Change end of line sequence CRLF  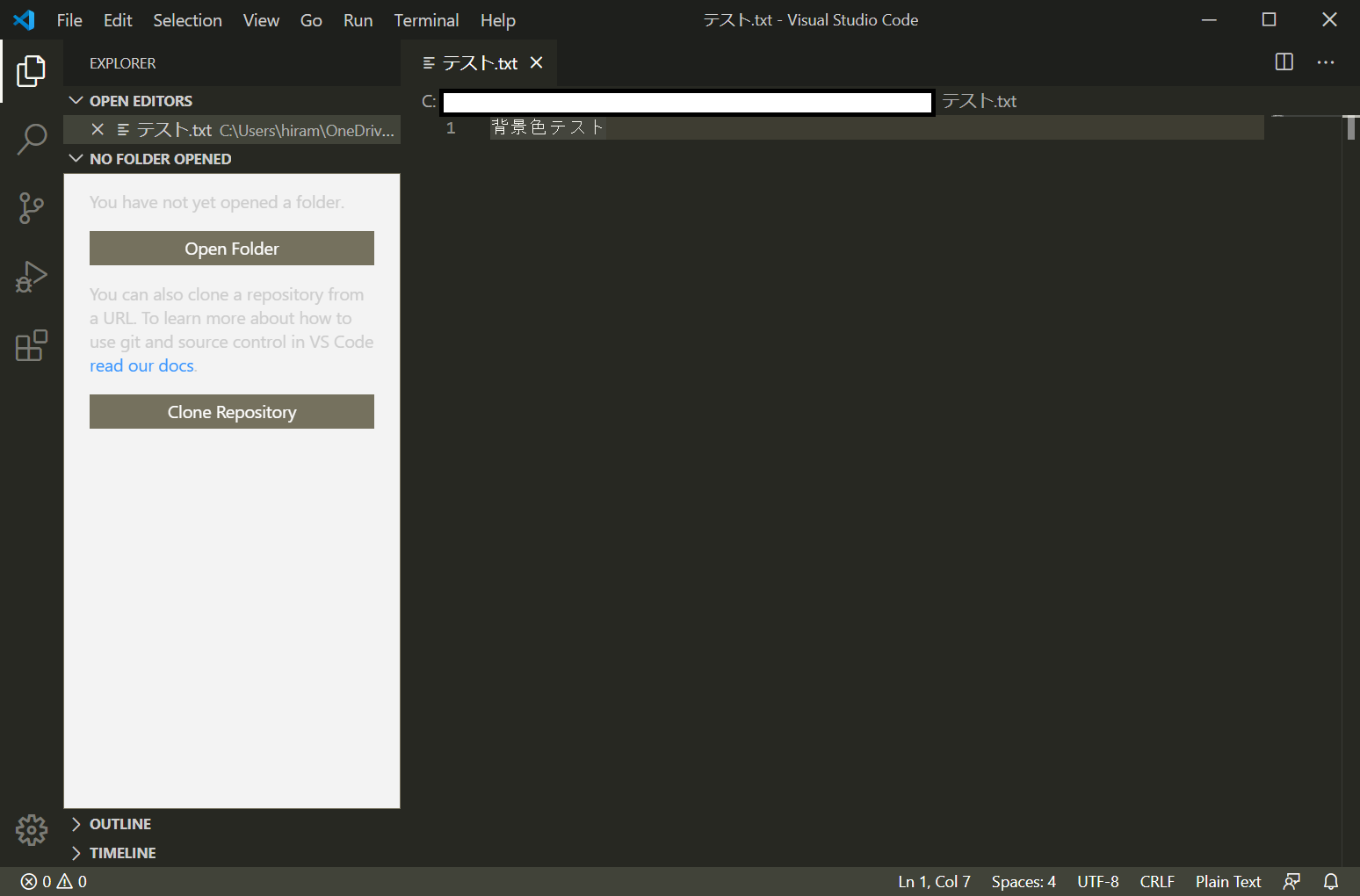pos(1157,881)
